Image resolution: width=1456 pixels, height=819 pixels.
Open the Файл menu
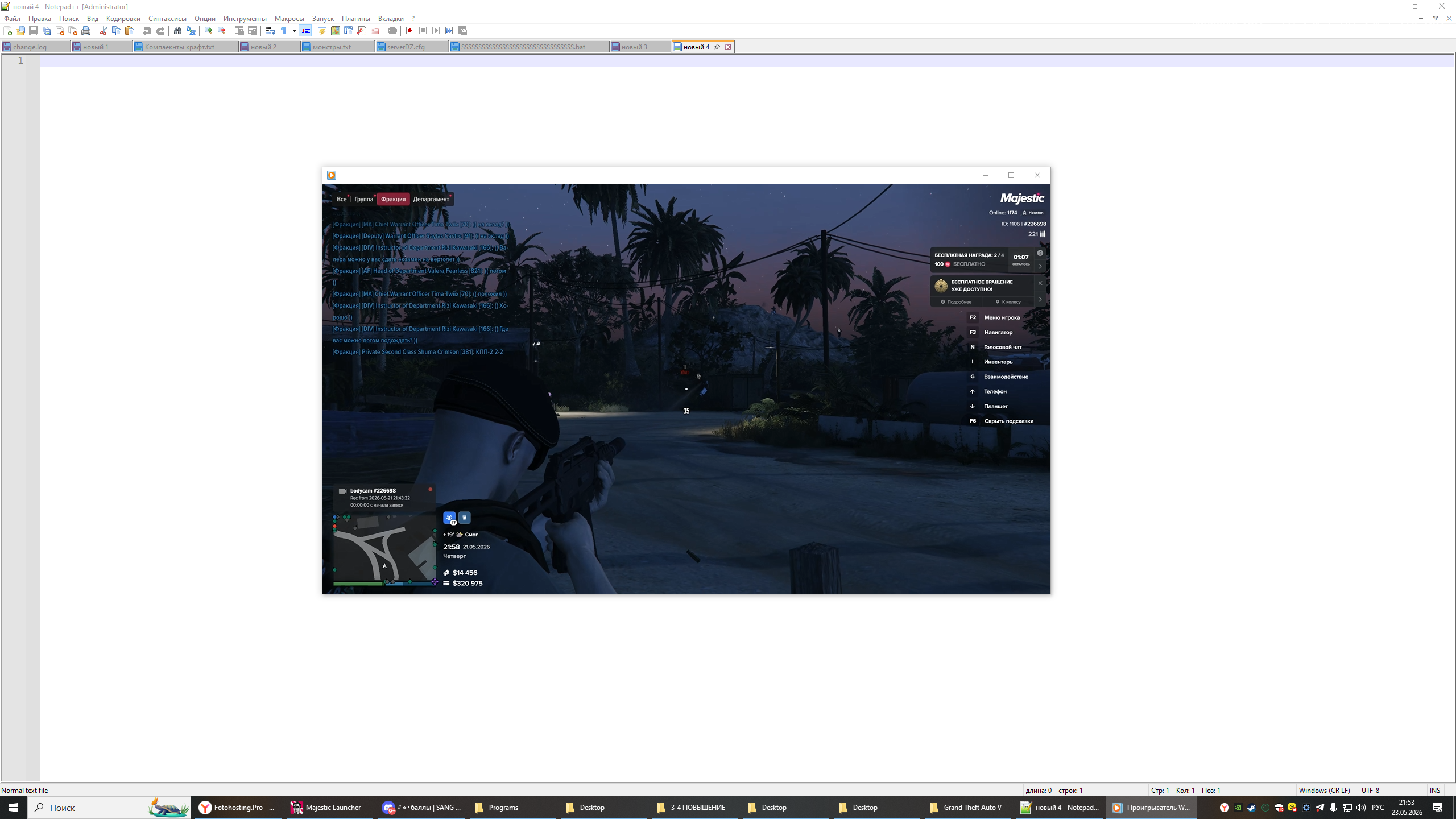tap(12, 19)
